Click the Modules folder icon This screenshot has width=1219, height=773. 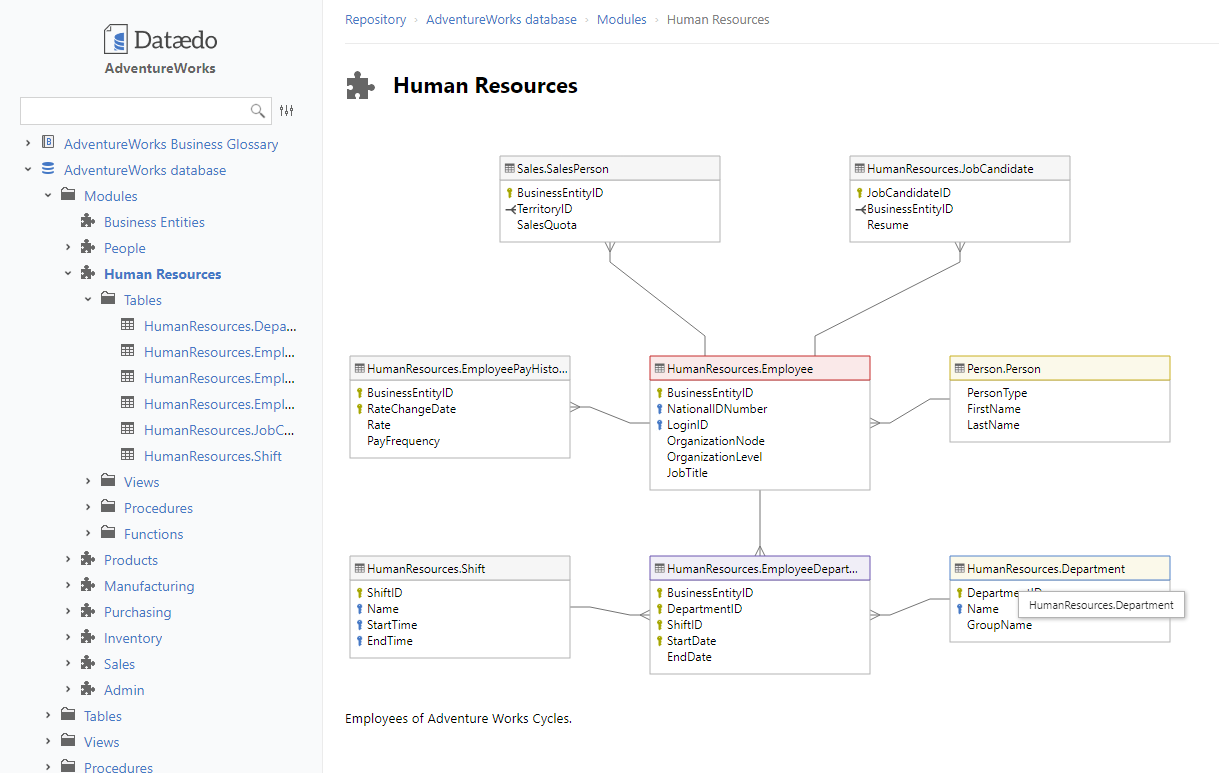(68, 195)
